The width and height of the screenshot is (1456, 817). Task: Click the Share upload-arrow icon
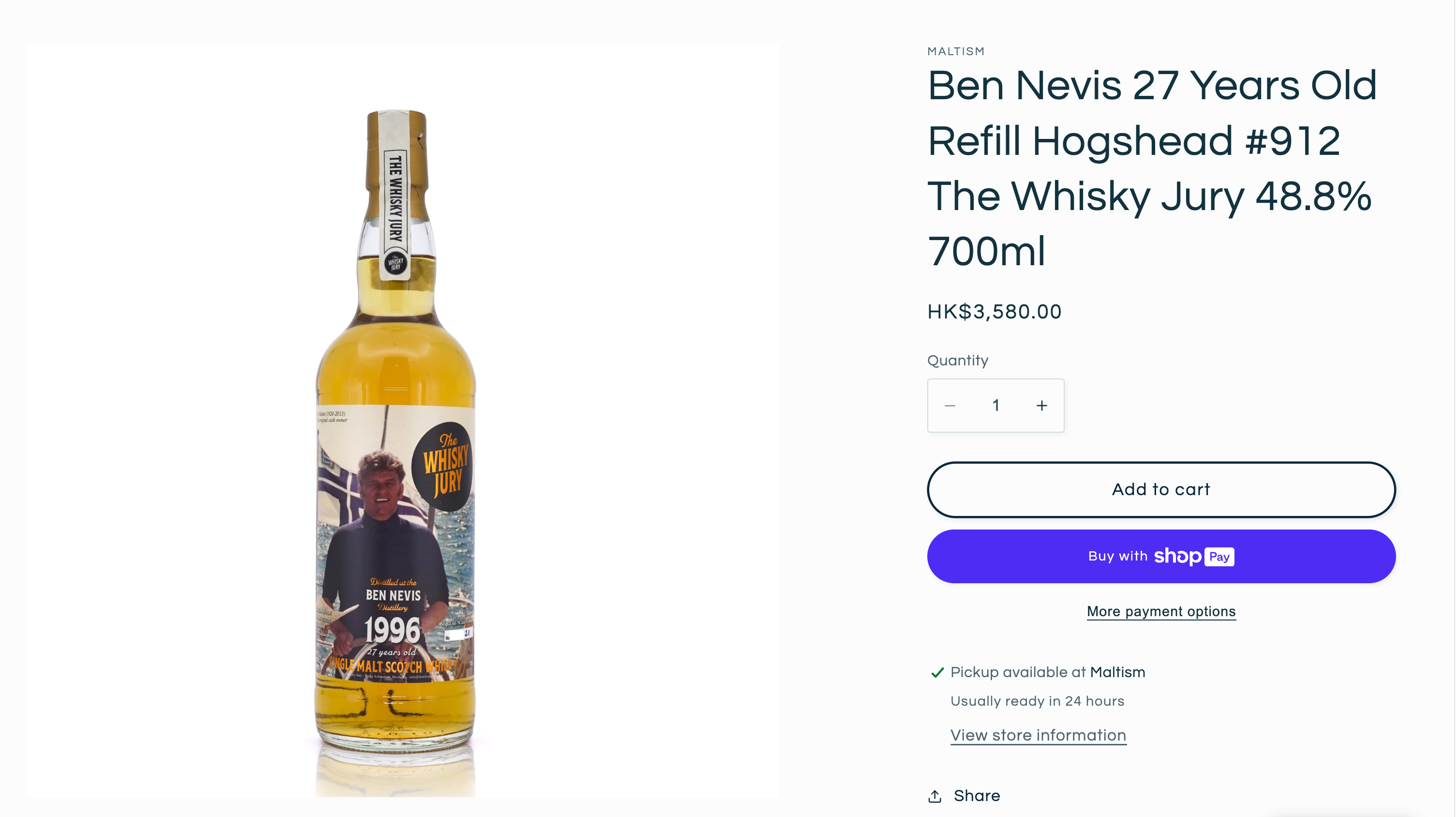click(x=935, y=796)
